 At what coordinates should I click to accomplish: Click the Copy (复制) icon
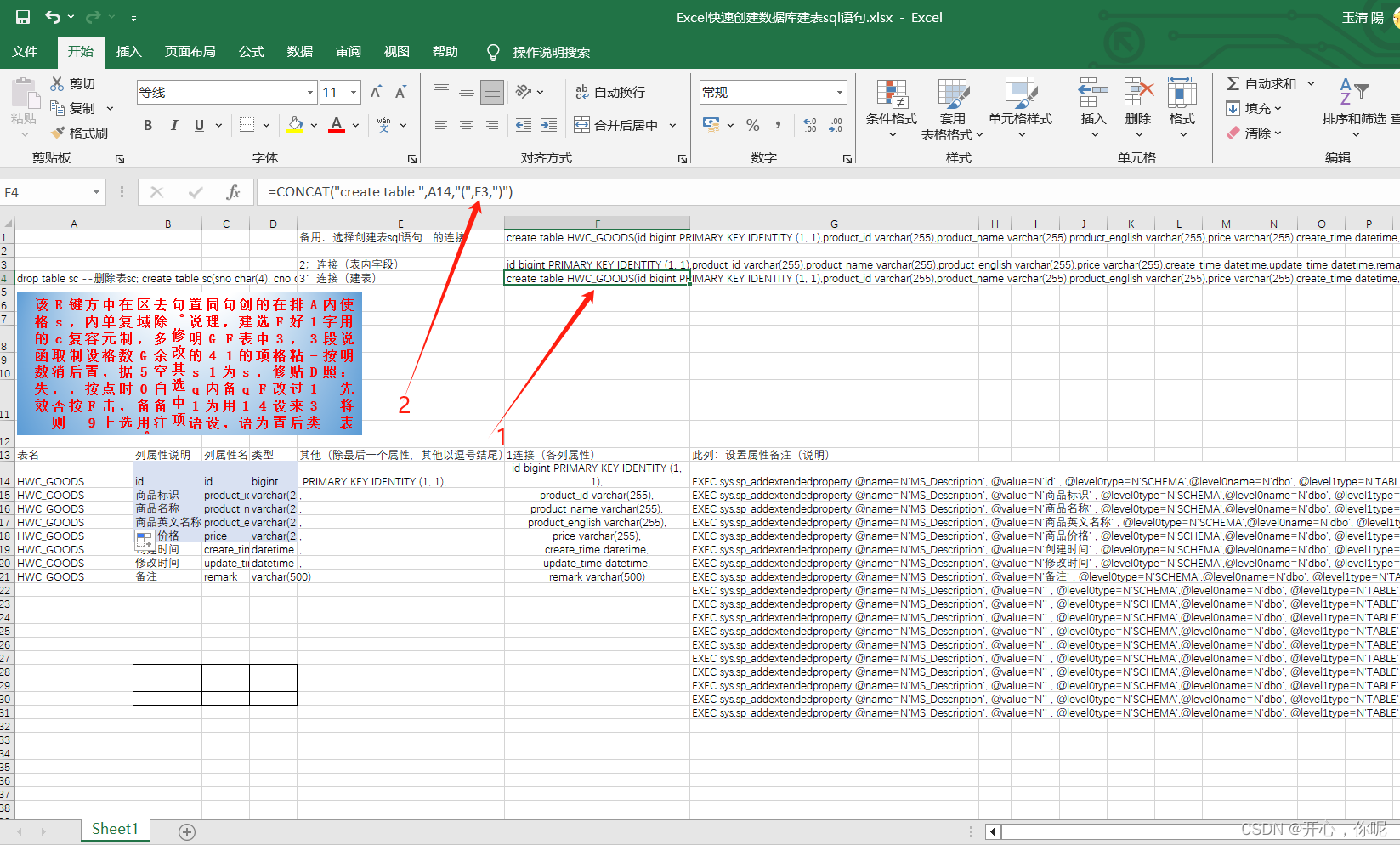[x=57, y=108]
